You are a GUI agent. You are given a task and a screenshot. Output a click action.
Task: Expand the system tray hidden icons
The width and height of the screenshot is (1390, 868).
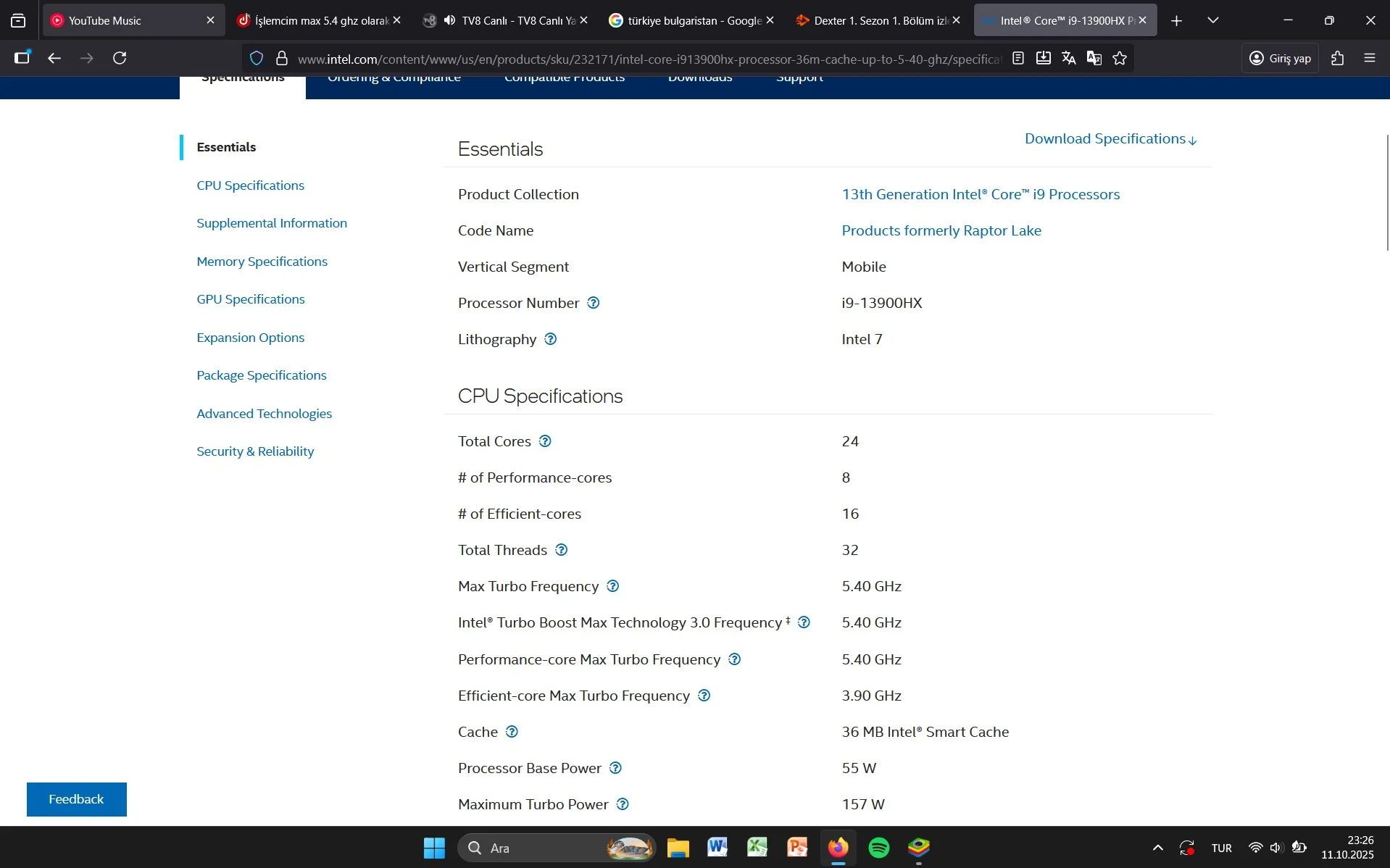point(1158,848)
